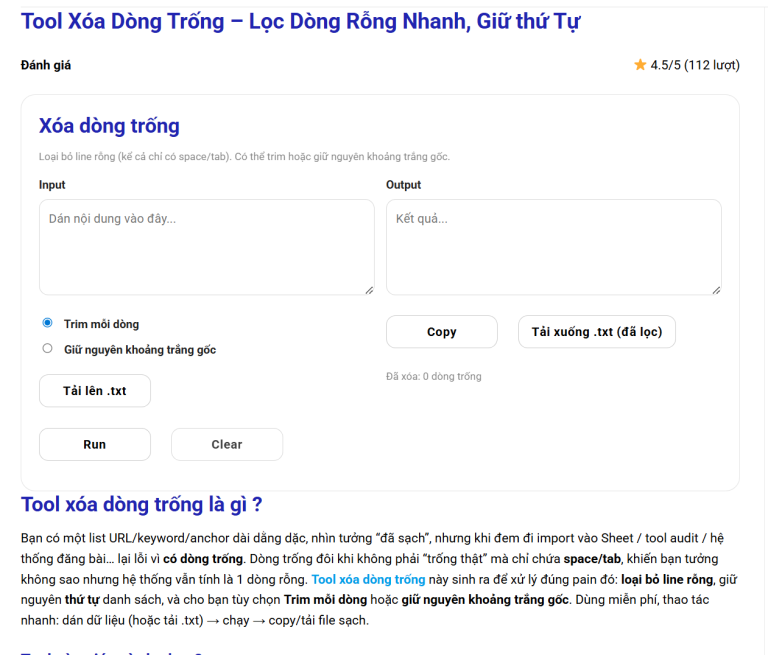Click the 'Giữ nguyên khoảng trắng gốc' option label

(140, 350)
